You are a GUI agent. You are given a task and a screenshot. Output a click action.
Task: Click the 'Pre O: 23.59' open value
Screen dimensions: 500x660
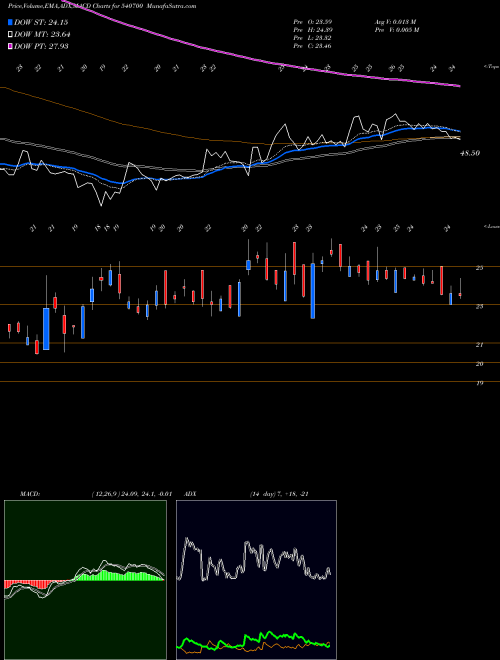point(312,22)
